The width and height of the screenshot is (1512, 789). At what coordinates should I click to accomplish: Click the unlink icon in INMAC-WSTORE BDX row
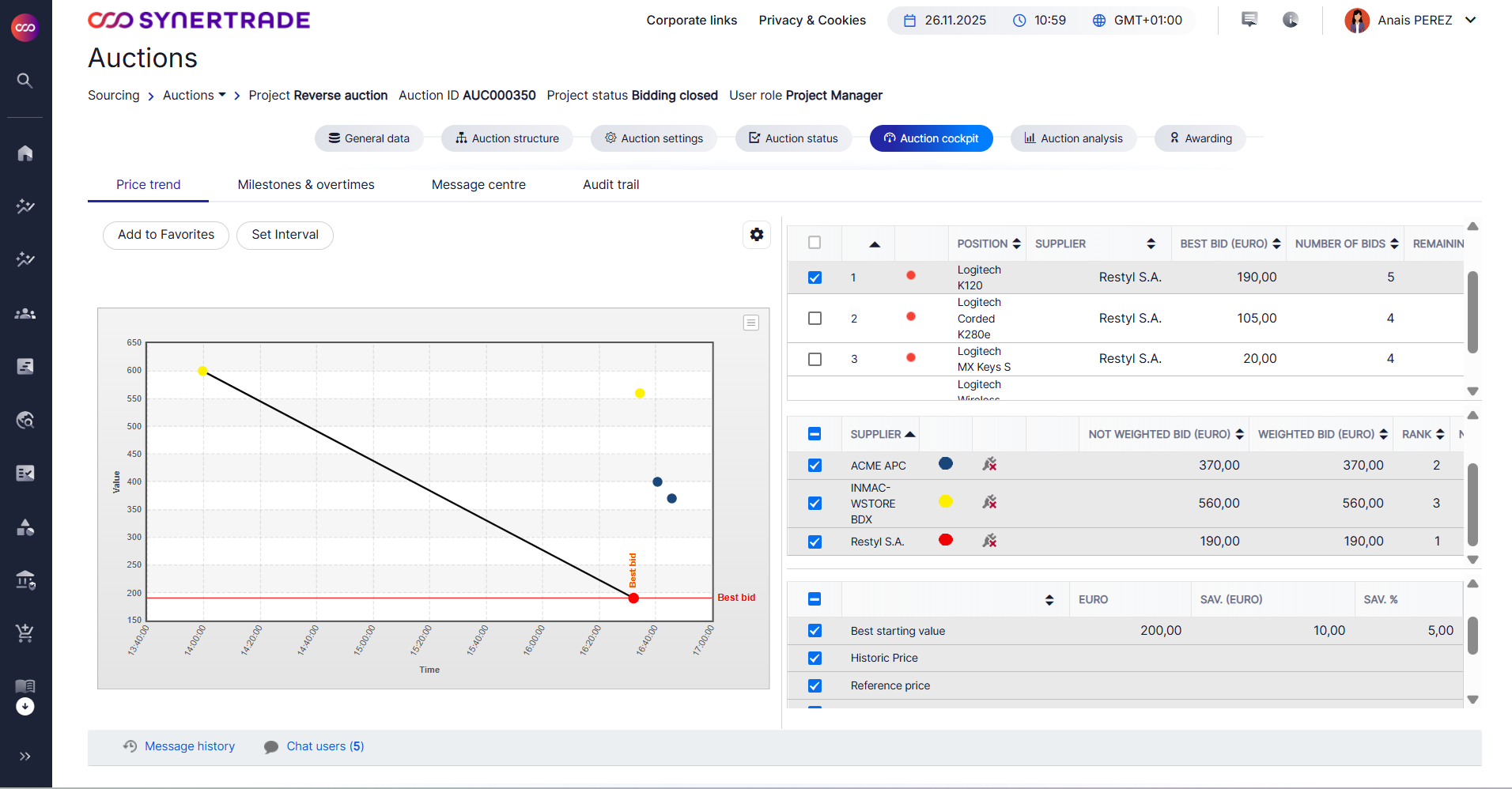pyautogui.click(x=989, y=503)
